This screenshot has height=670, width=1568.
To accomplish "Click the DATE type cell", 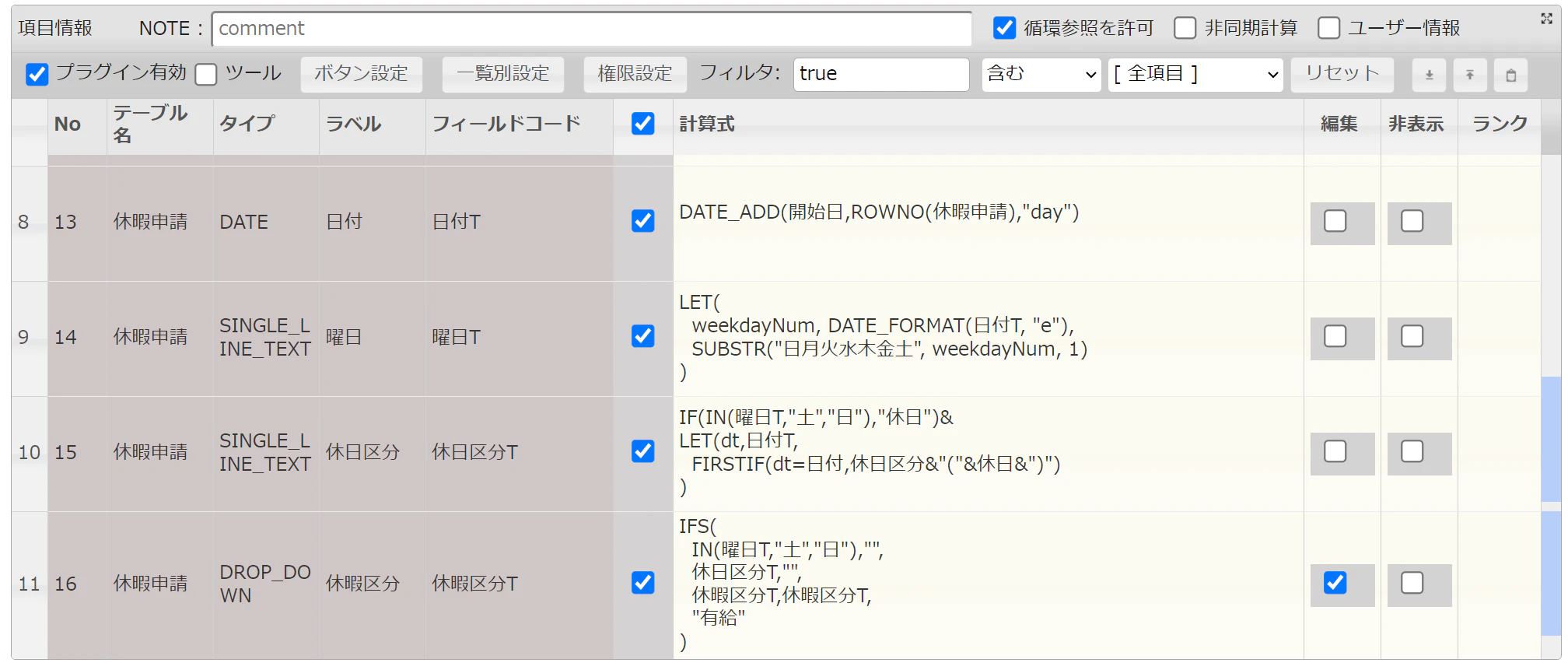I will coord(265,223).
